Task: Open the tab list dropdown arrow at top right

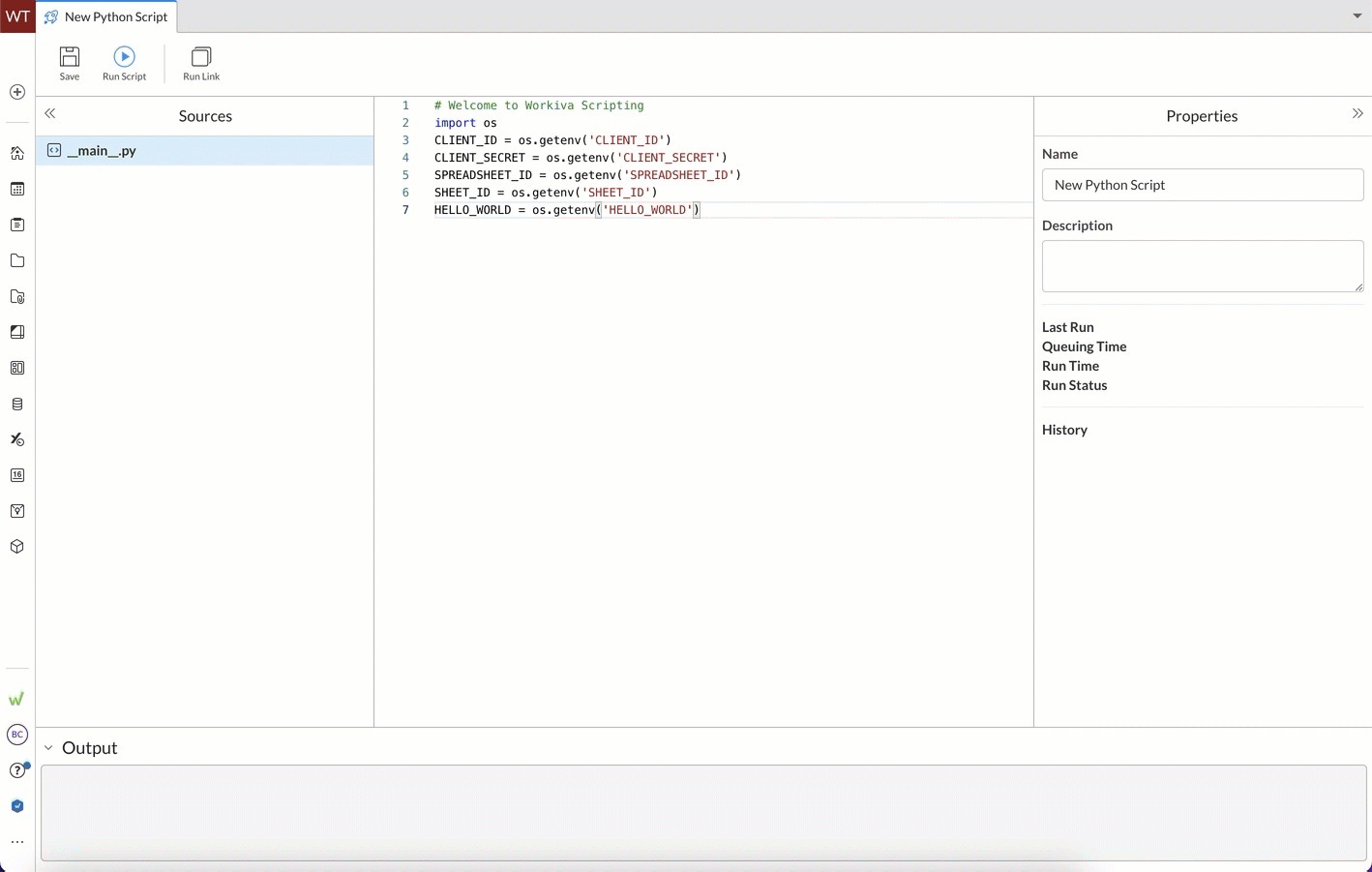Action: click(1357, 15)
